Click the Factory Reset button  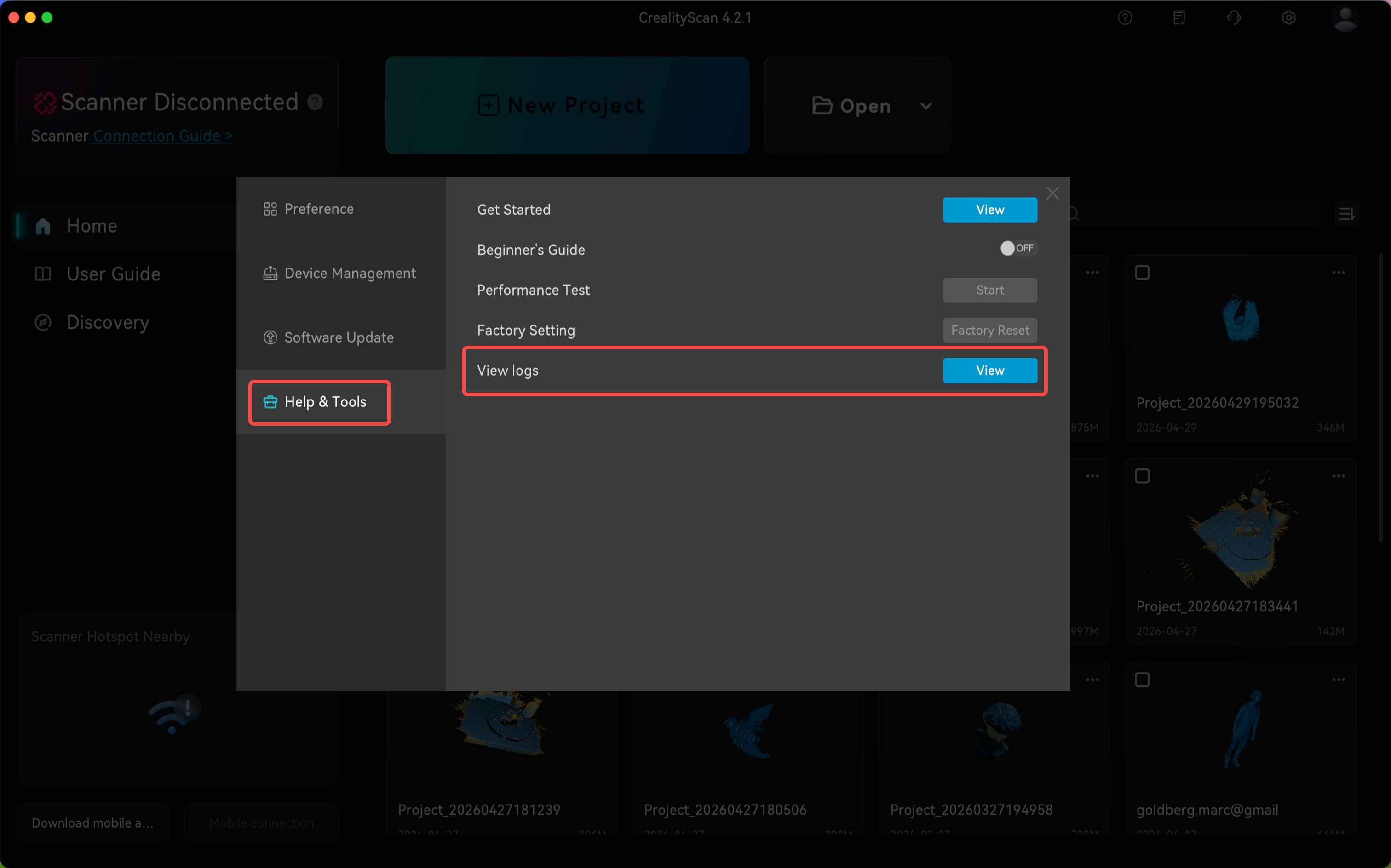click(x=990, y=331)
